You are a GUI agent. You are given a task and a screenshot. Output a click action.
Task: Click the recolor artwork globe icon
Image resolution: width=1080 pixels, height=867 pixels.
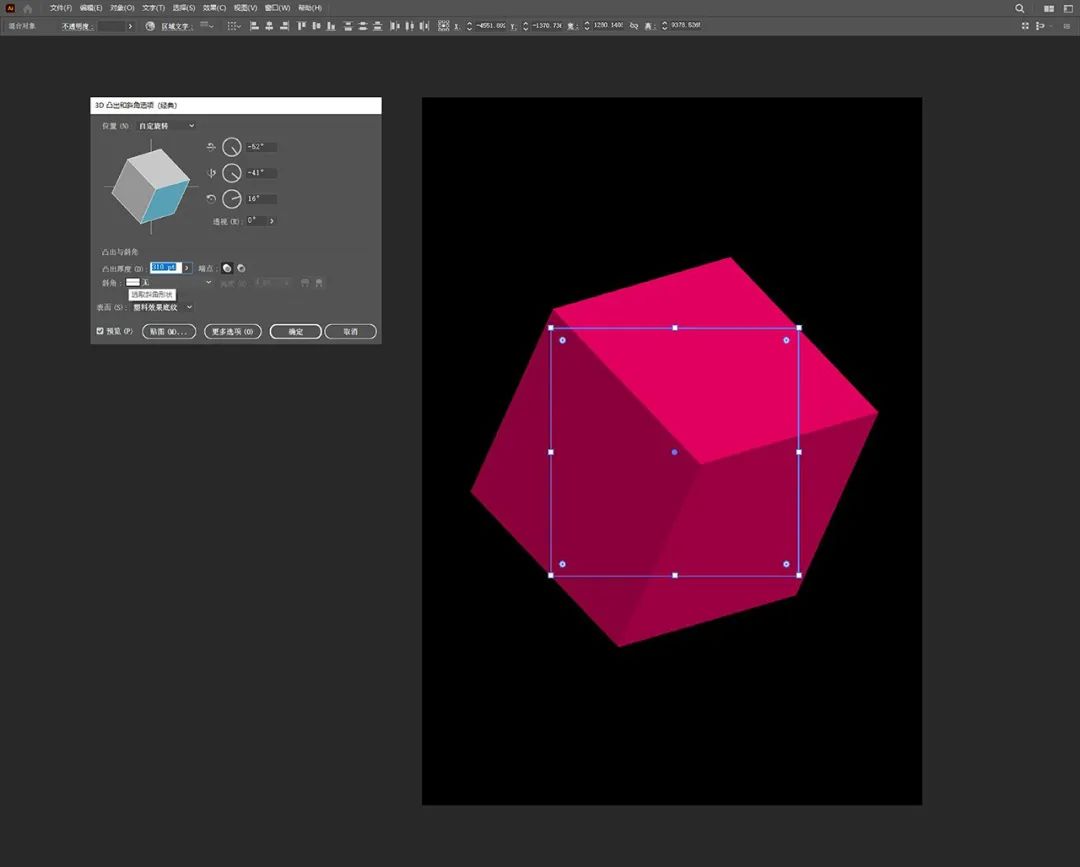150,25
